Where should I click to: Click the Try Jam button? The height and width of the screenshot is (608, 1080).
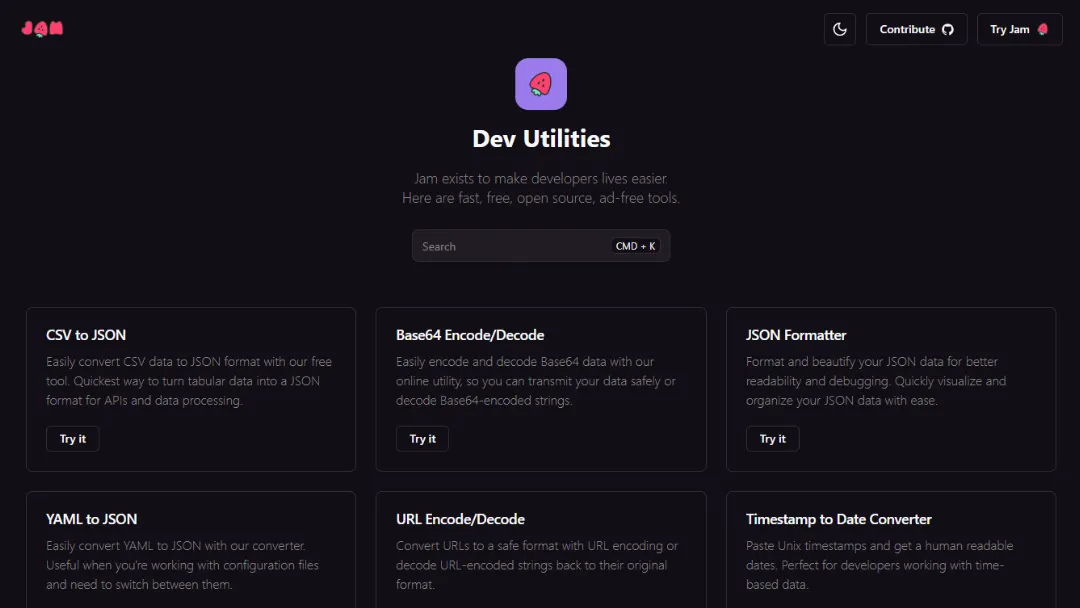pyautogui.click(x=1019, y=29)
